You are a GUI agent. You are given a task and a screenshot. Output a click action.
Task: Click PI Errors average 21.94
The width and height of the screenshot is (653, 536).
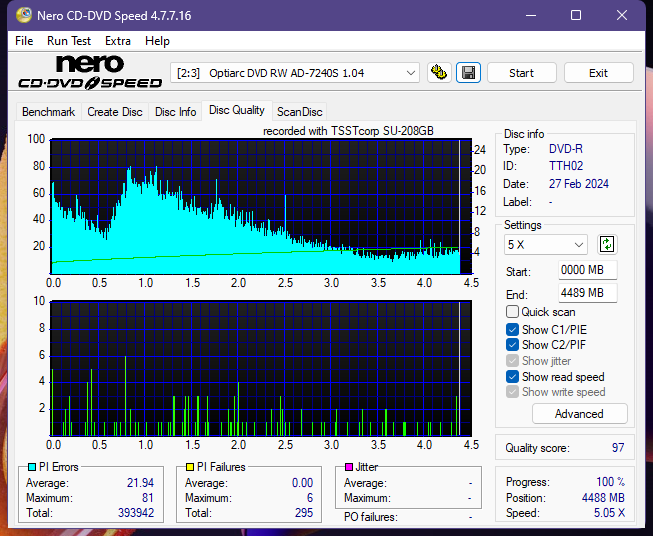[140, 483]
